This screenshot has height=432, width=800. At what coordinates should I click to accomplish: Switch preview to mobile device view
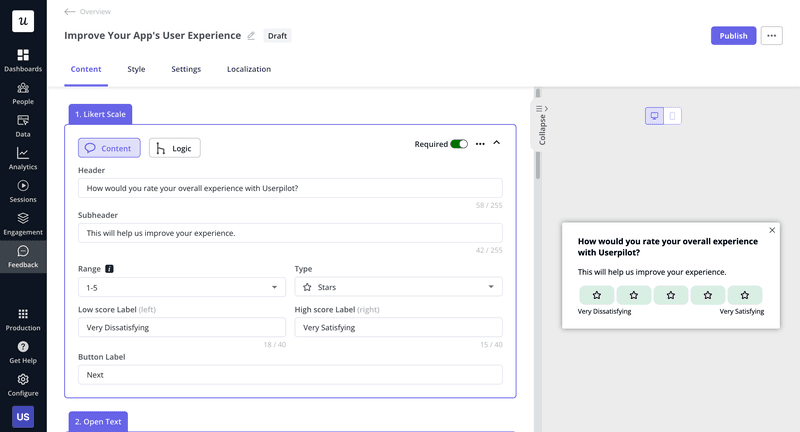[673, 116]
